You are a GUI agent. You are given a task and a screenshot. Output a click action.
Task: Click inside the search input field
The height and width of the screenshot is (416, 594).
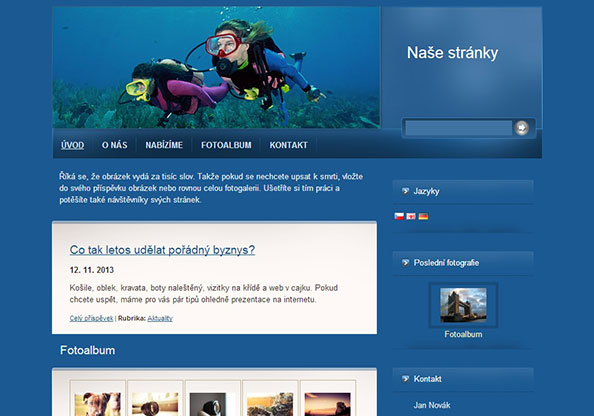tap(458, 128)
